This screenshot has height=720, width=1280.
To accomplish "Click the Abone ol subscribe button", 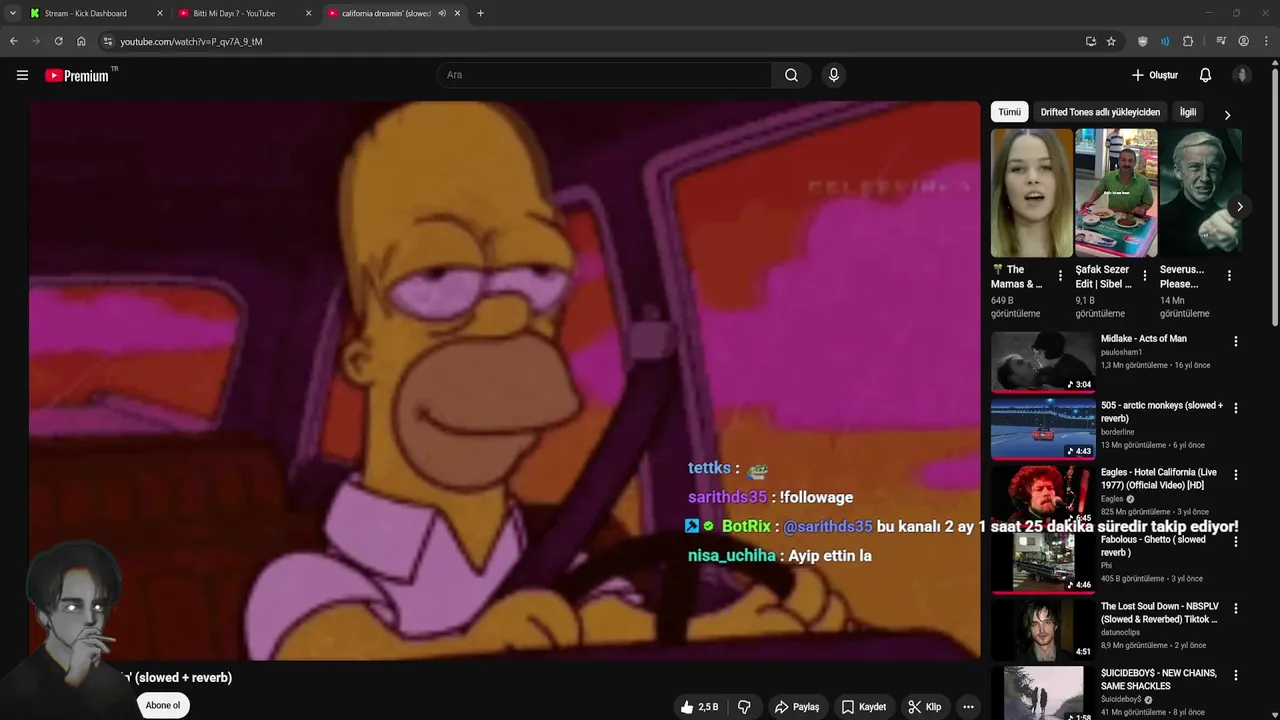I will [x=163, y=705].
